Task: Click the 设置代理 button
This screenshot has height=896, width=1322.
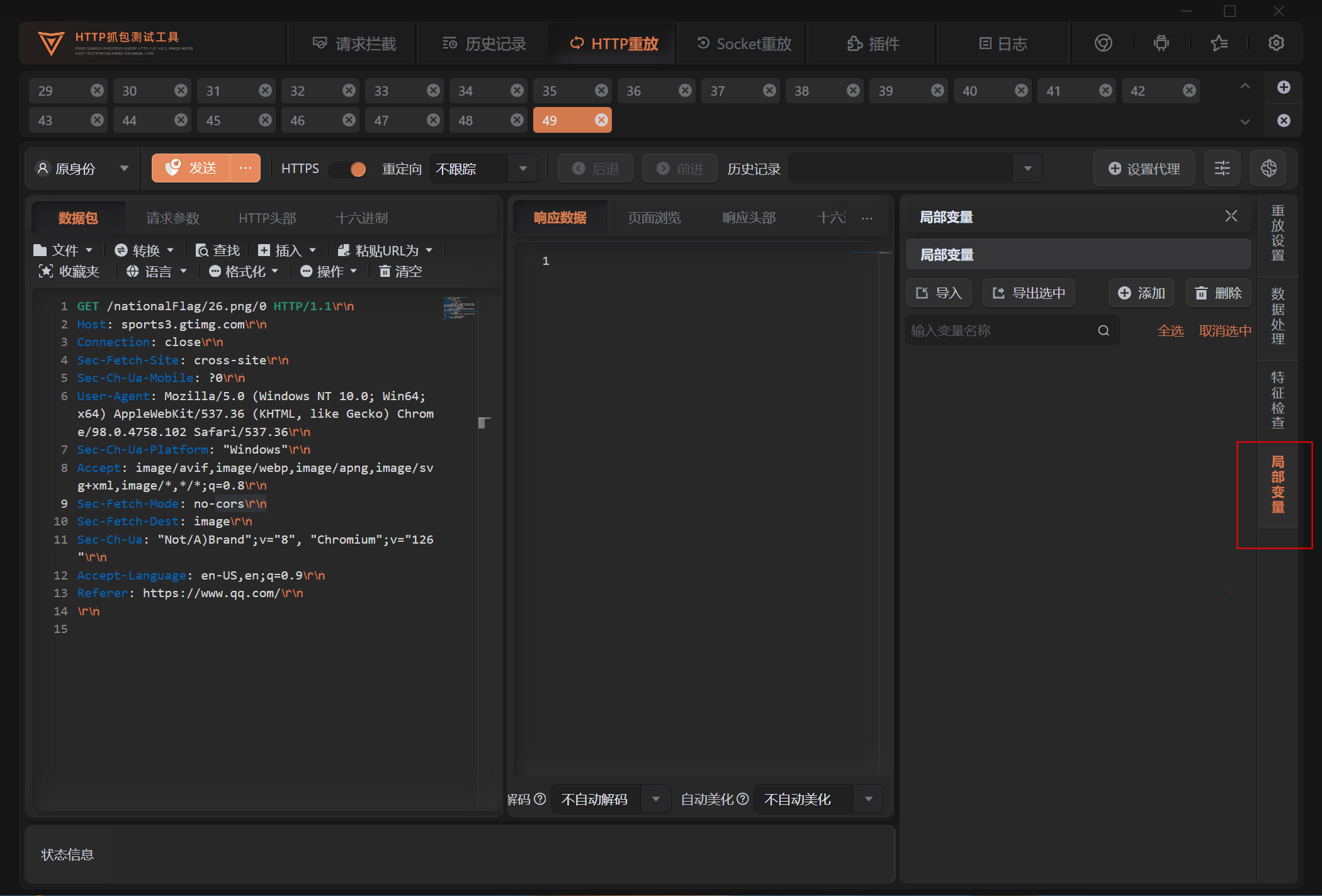Action: tap(1144, 169)
